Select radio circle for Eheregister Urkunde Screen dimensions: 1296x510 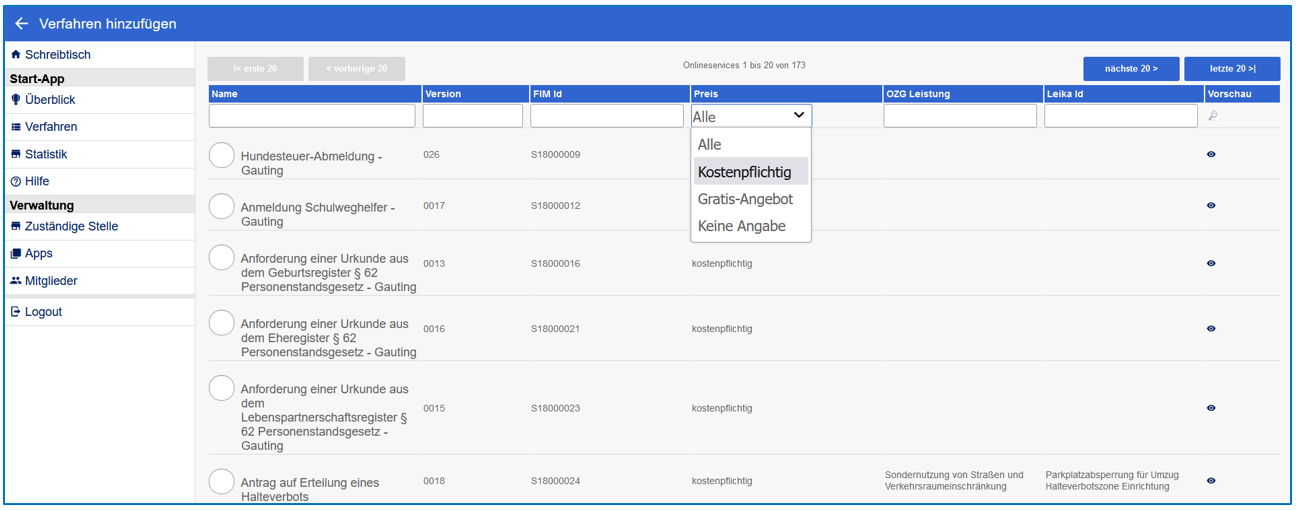pyautogui.click(x=222, y=323)
